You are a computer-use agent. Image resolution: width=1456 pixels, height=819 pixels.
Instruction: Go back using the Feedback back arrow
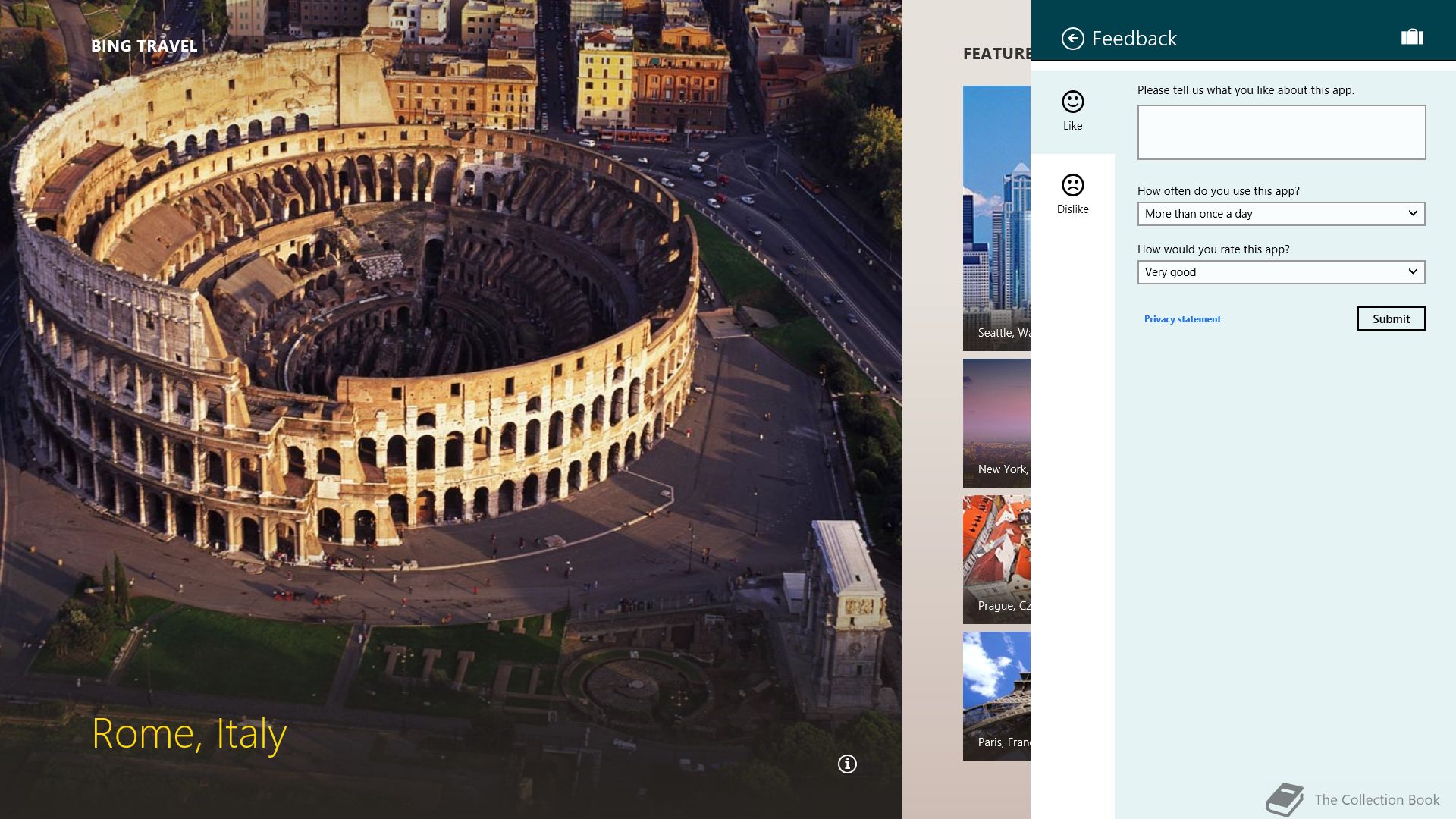1072,39
